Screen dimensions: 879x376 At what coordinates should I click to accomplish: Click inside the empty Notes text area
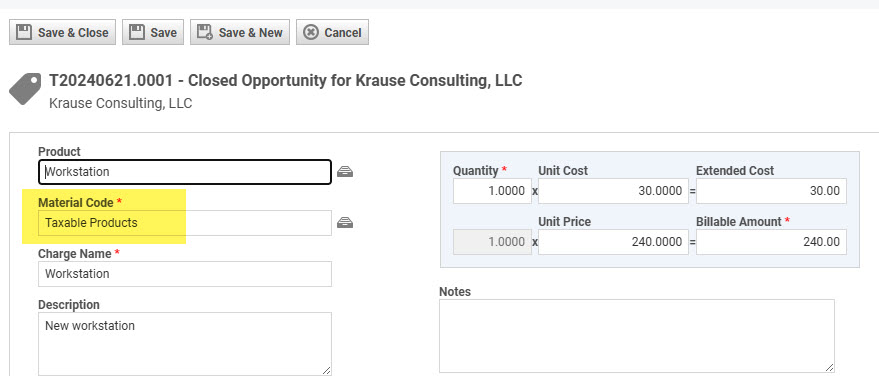click(637, 336)
